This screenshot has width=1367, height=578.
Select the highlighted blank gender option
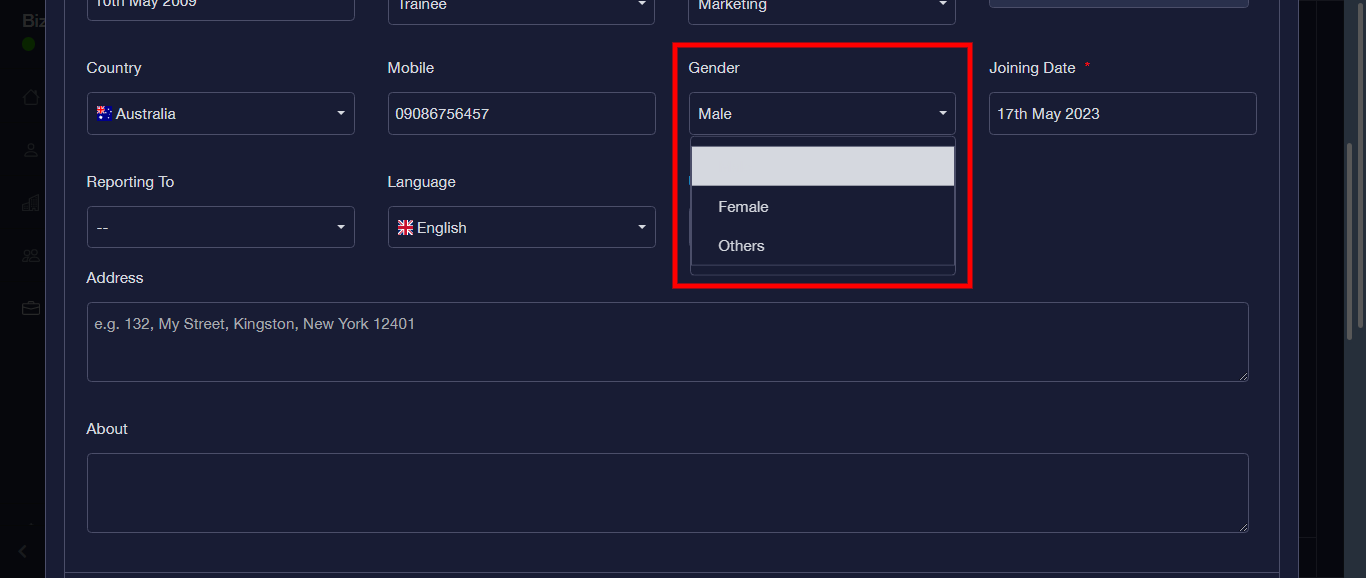click(822, 167)
